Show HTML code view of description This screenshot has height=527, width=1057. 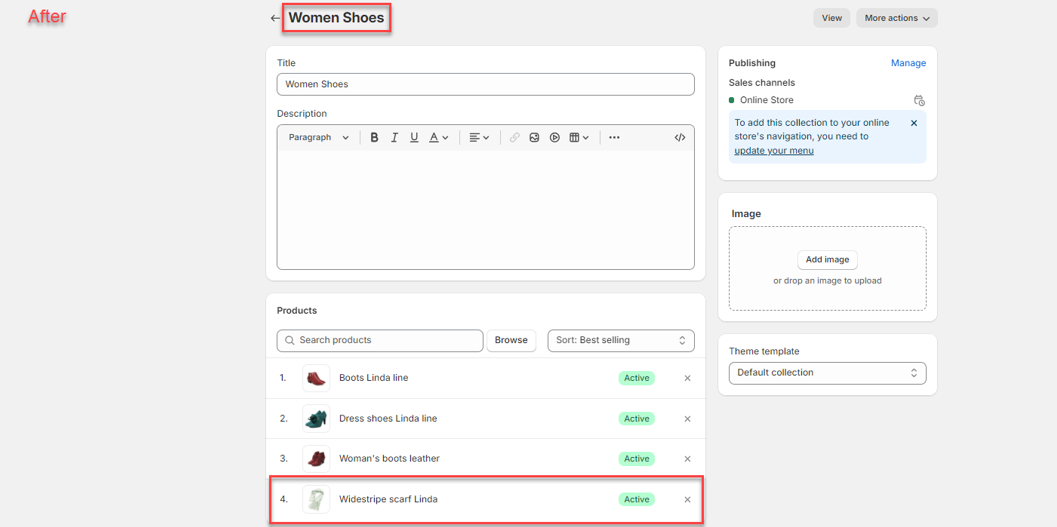point(680,138)
